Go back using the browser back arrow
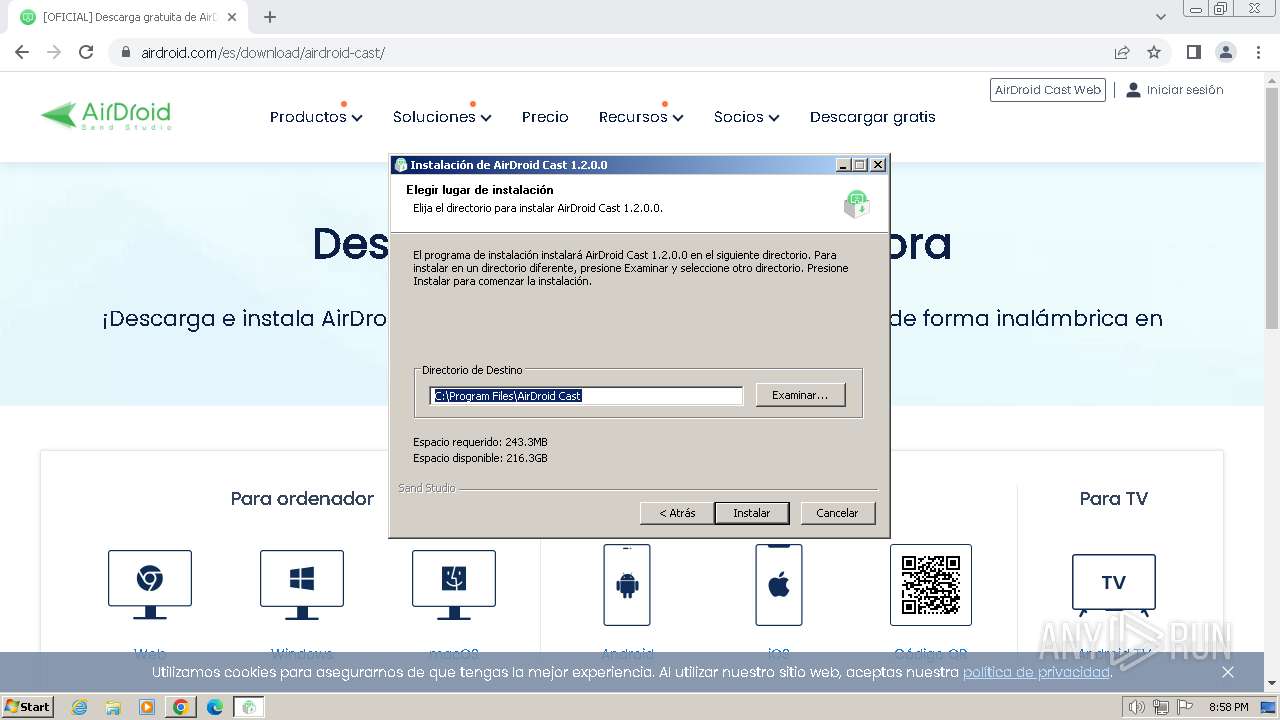Viewport: 1280px width, 720px height. pyautogui.click(x=22, y=52)
